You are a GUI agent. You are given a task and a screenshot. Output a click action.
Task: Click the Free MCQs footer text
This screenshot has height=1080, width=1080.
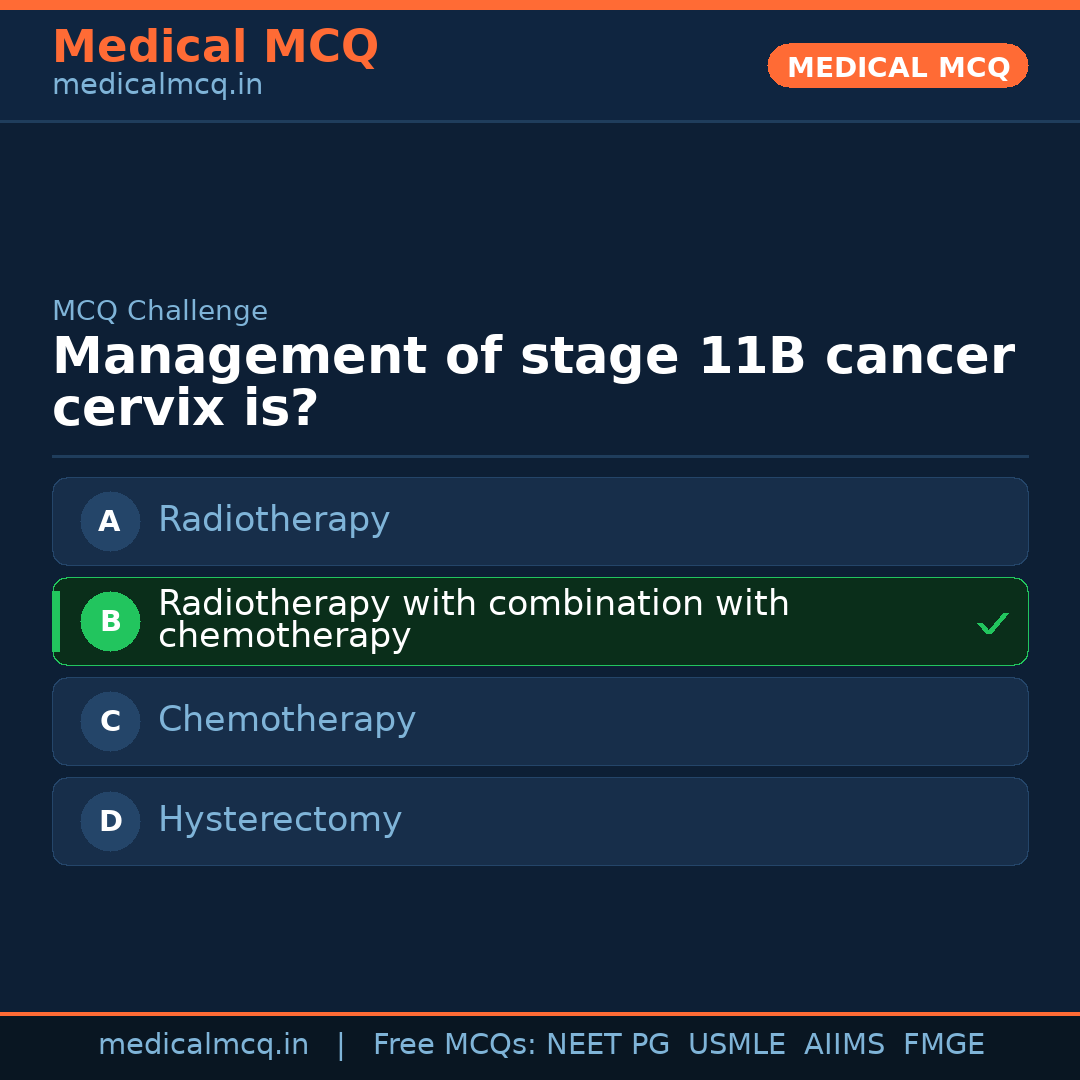[x=454, y=1045]
